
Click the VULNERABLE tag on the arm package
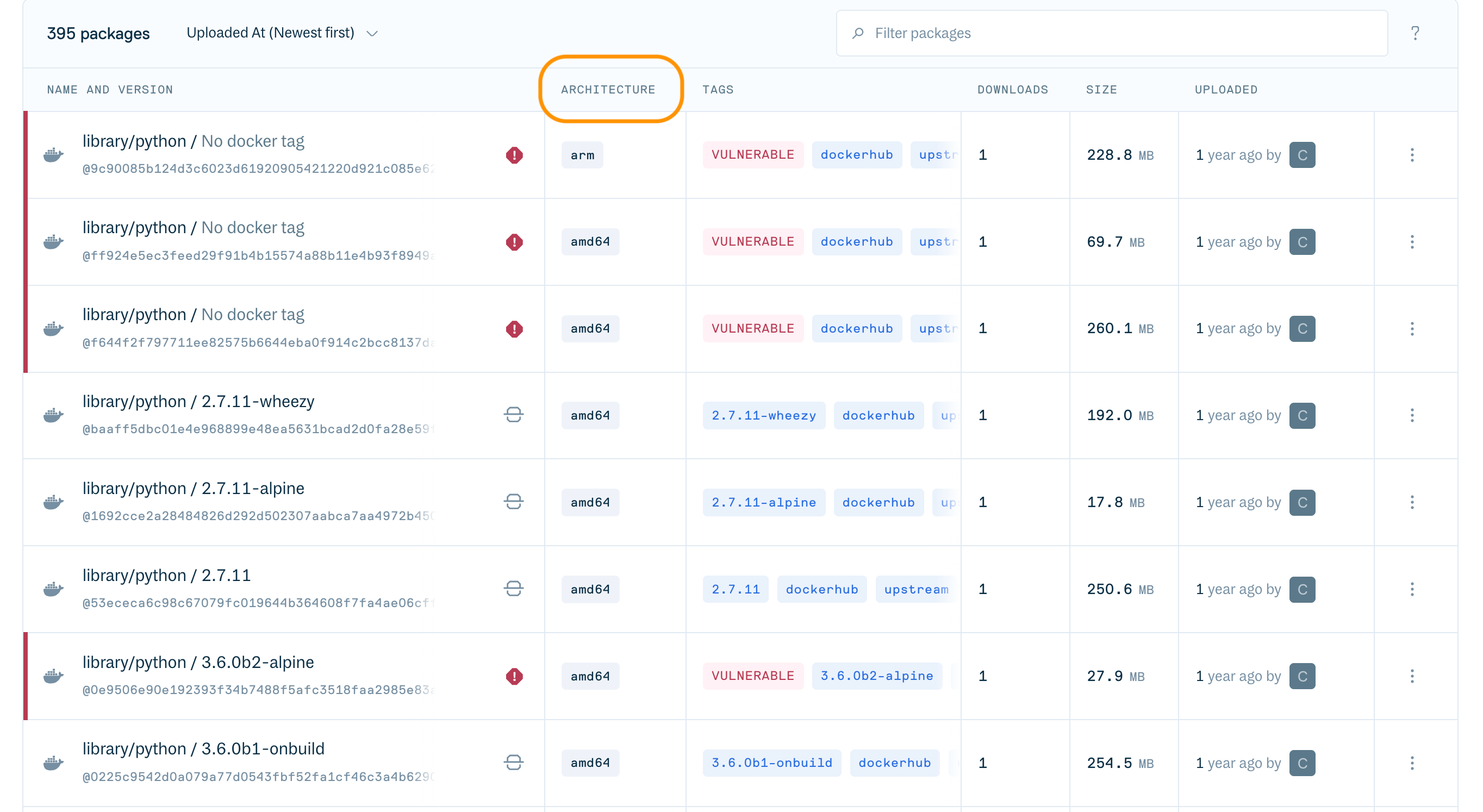coord(752,155)
